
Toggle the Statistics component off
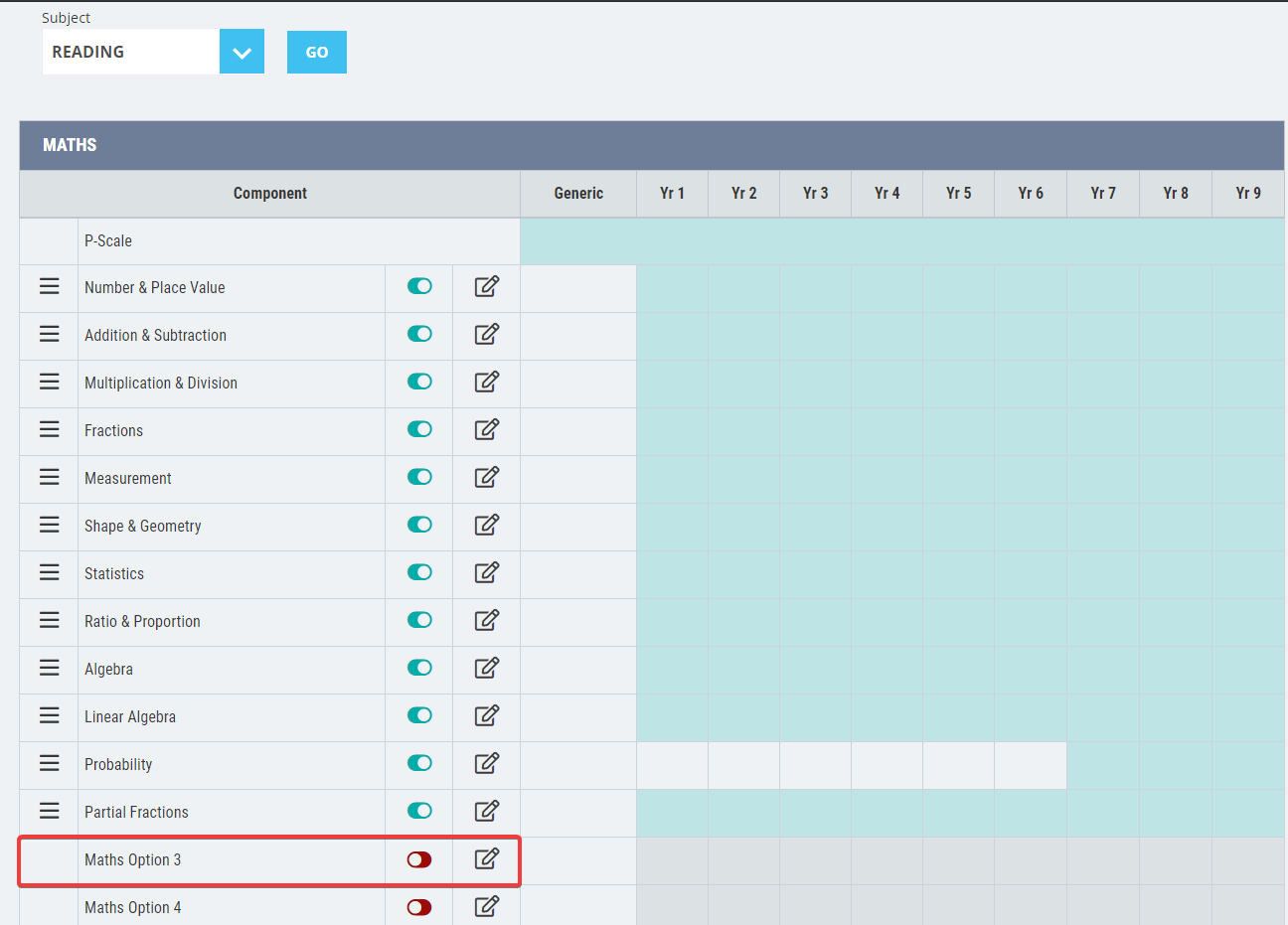point(419,572)
